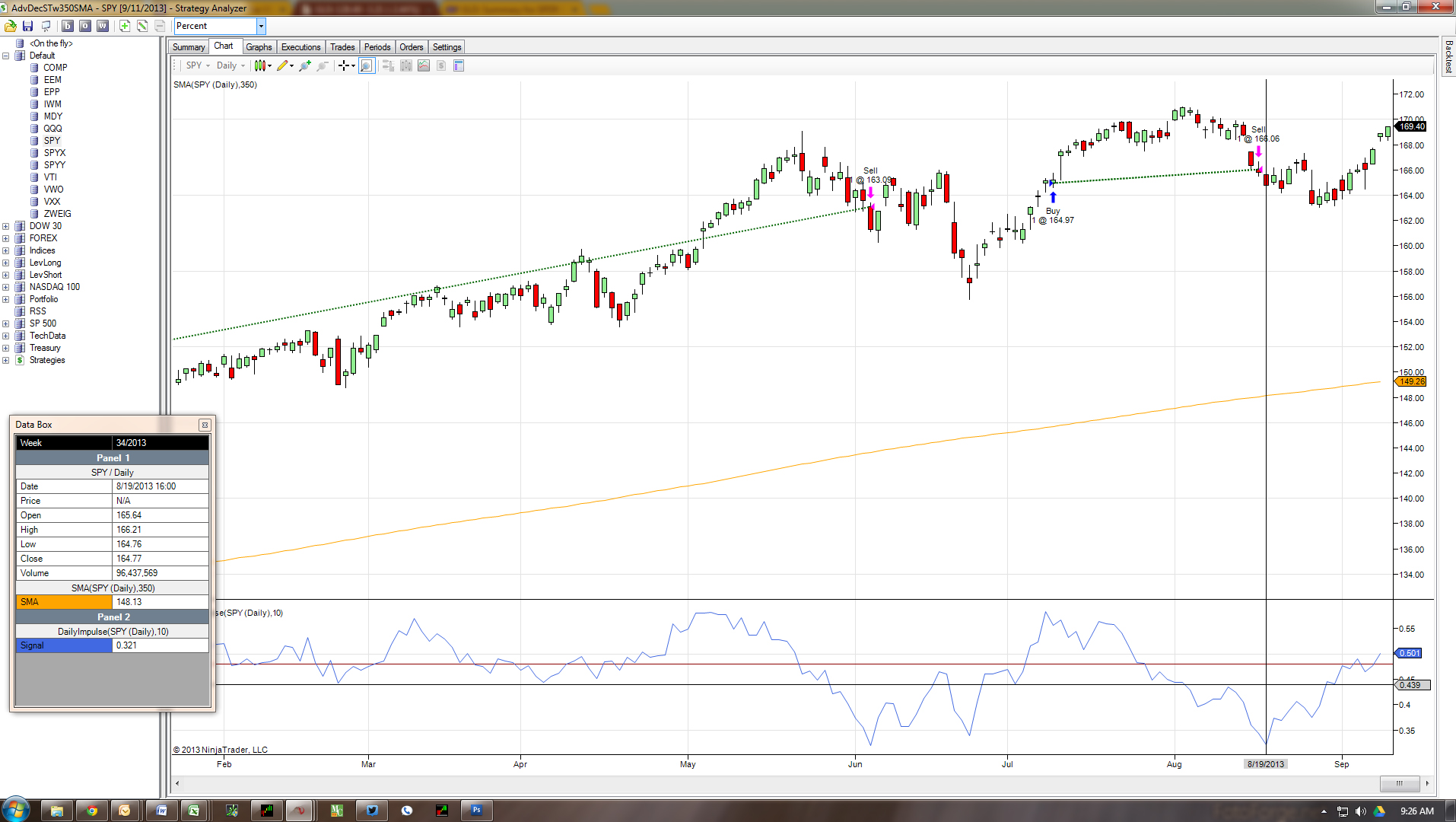Click the 149.26 SMA price marker
Screen dimensions: 1456x822
pos(1411,381)
